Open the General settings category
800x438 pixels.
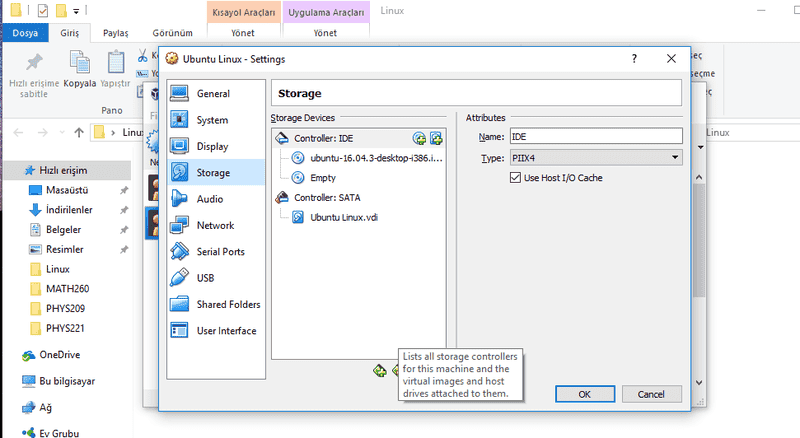point(213,94)
